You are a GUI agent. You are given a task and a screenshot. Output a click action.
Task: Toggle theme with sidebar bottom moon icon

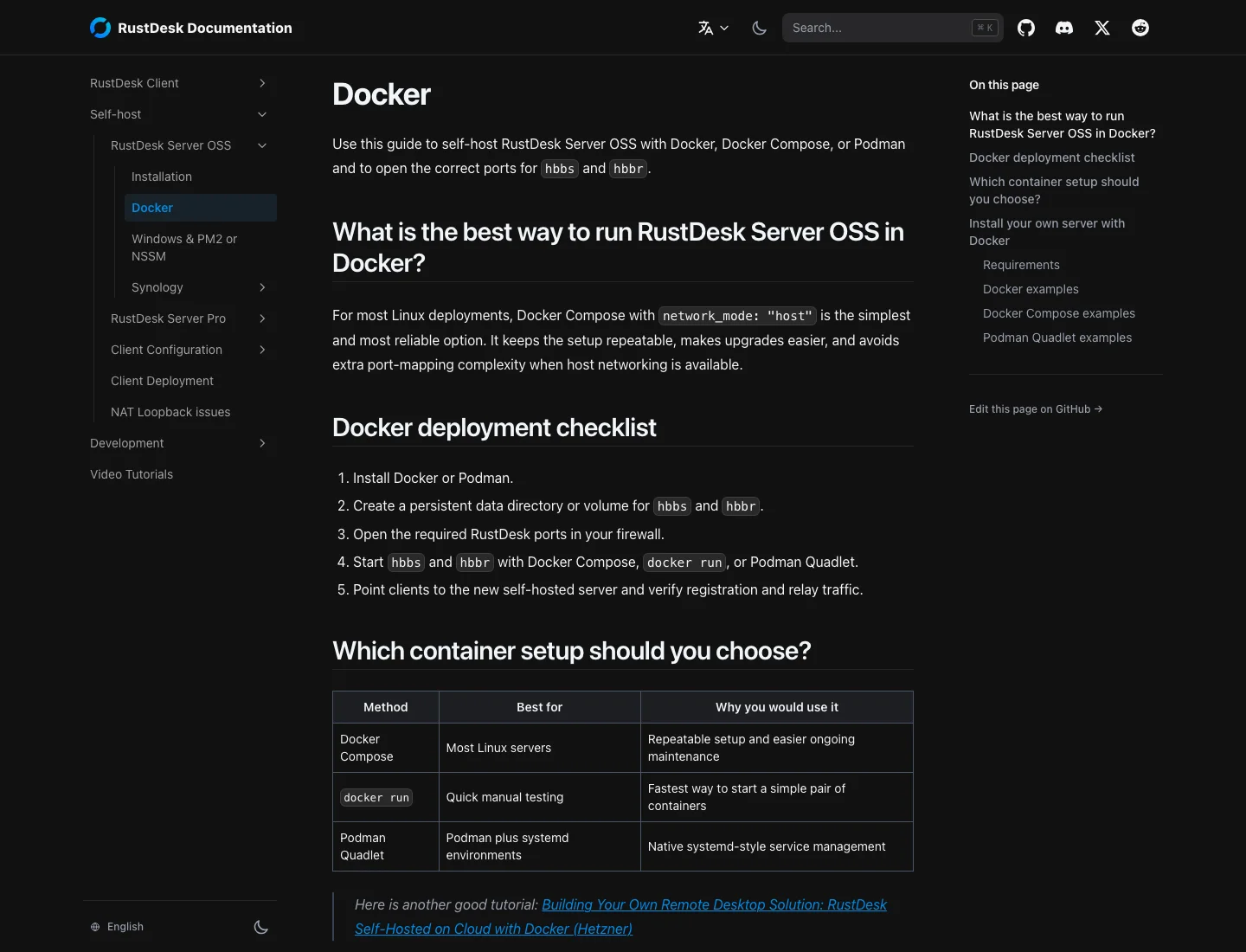[x=261, y=927]
